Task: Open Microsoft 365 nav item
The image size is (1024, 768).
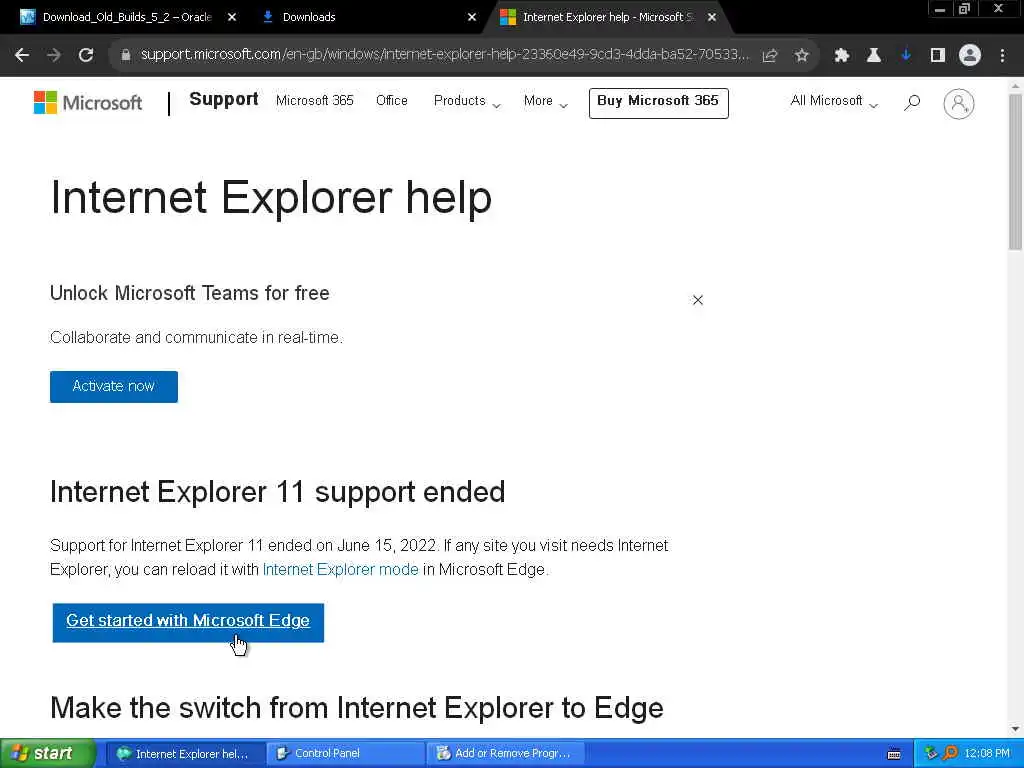Action: (315, 101)
